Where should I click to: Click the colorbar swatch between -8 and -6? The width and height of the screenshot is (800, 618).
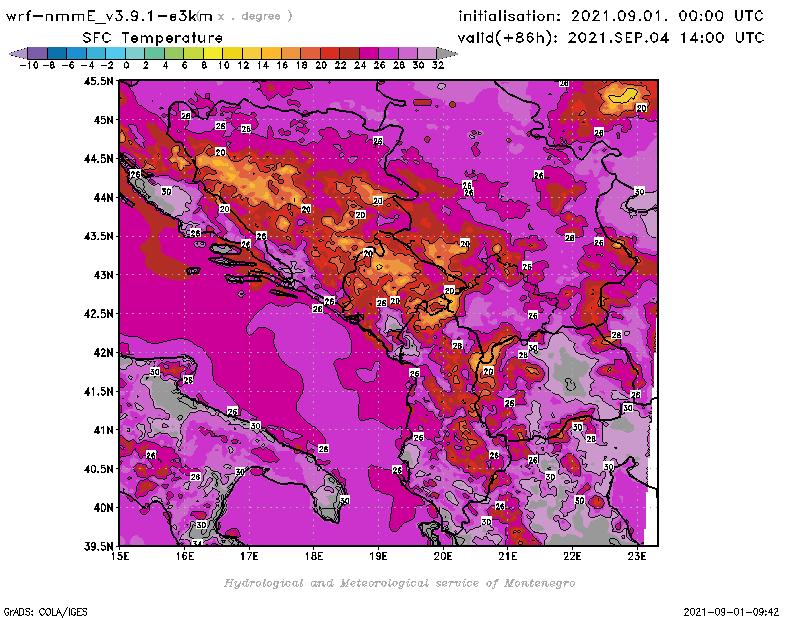57,53
